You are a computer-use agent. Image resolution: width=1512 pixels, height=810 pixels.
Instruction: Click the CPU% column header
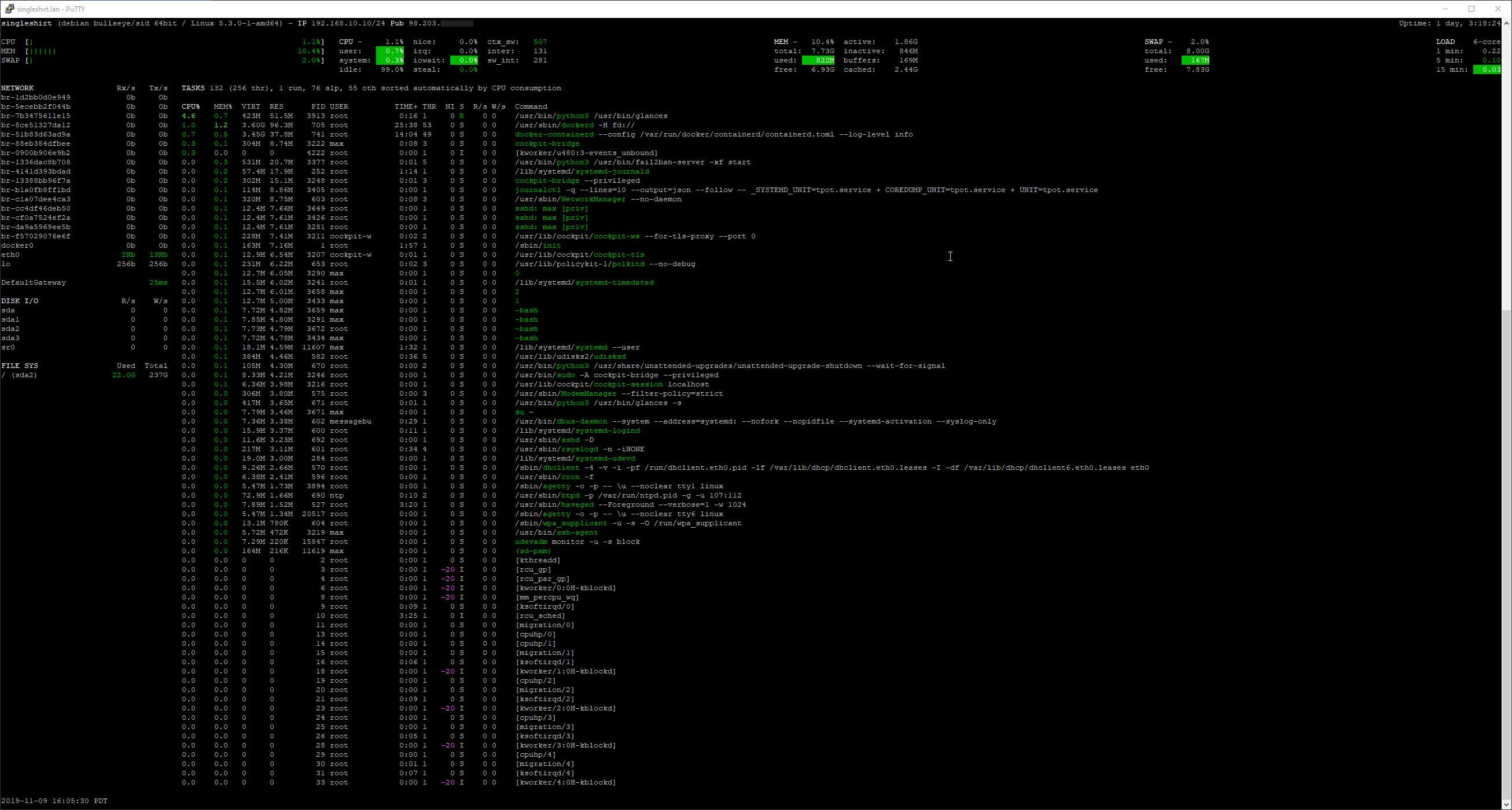189,106
